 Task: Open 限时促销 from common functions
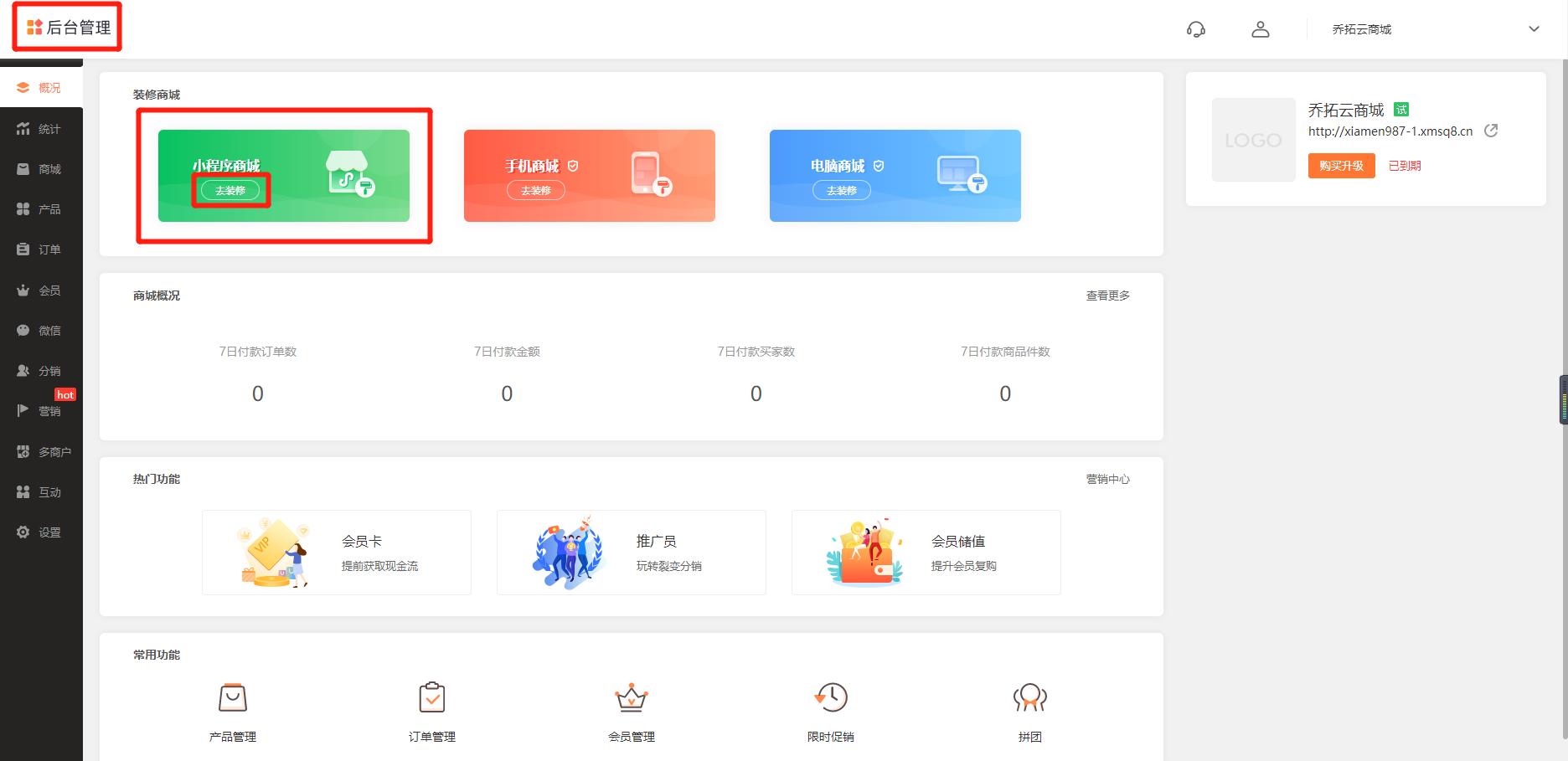830,697
